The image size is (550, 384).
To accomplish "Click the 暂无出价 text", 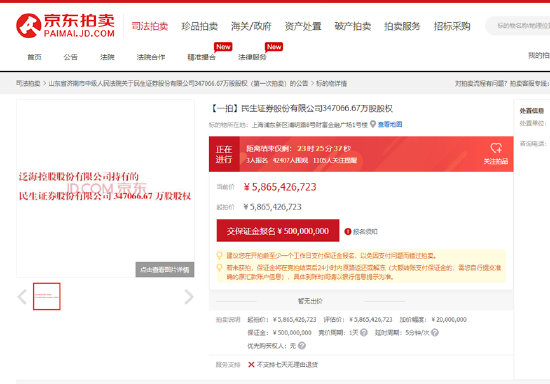I will coord(310,301).
